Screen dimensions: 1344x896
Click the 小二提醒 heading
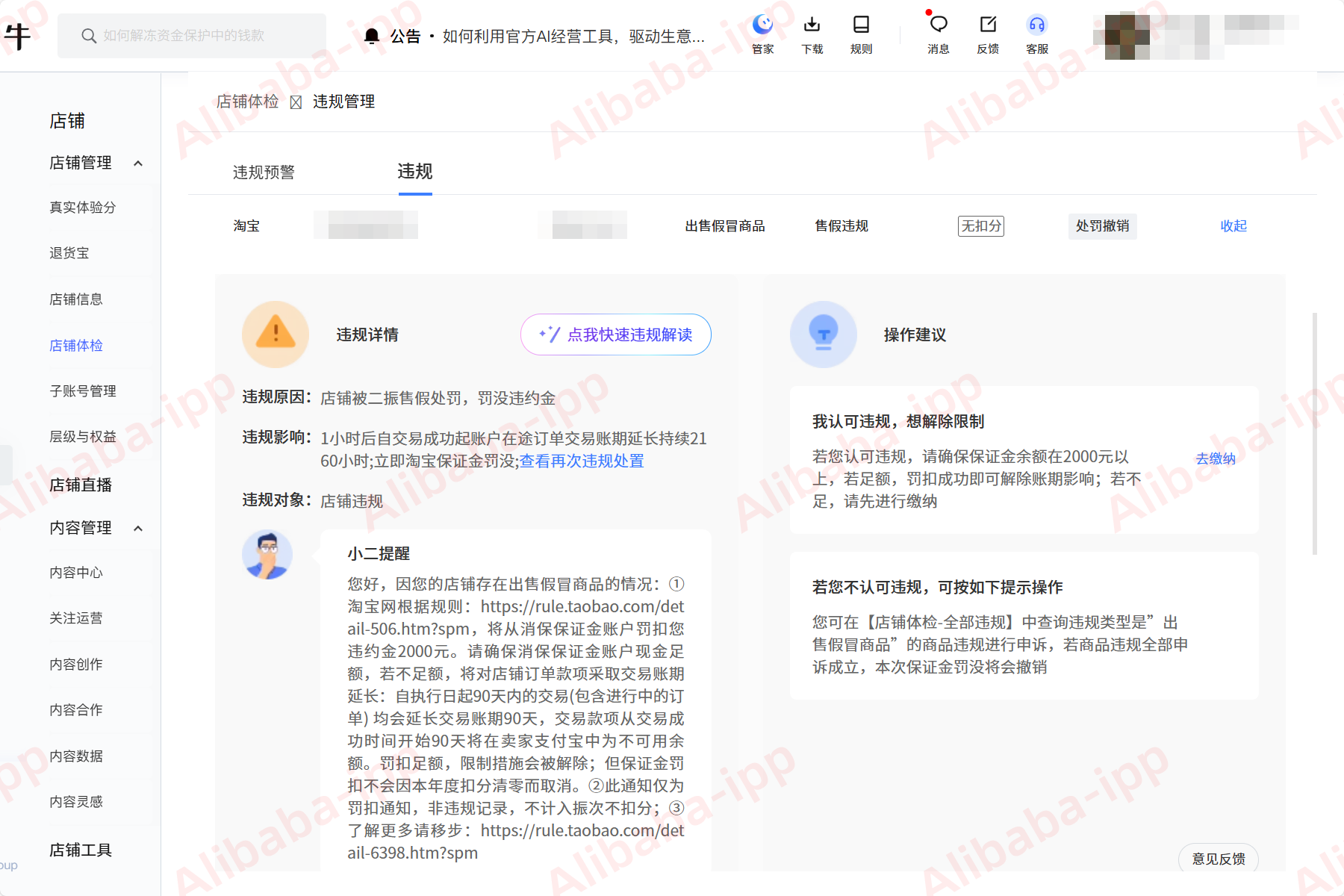[x=379, y=553]
